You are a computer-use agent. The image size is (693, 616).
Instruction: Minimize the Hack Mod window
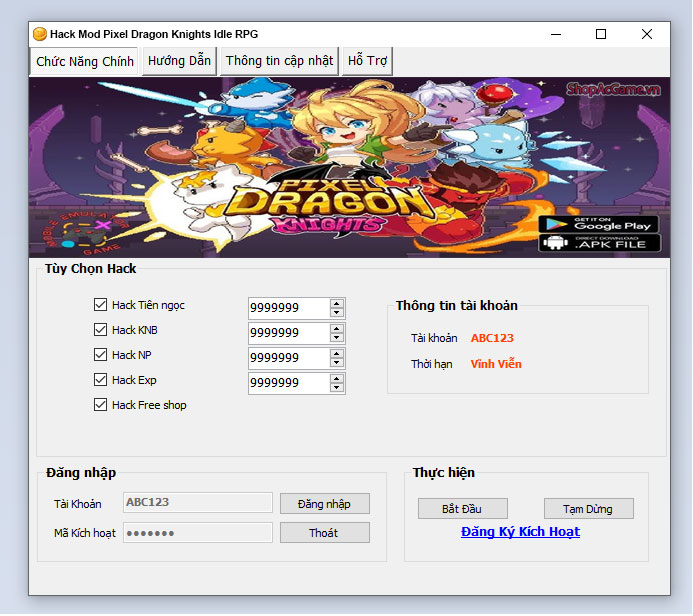(556, 34)
